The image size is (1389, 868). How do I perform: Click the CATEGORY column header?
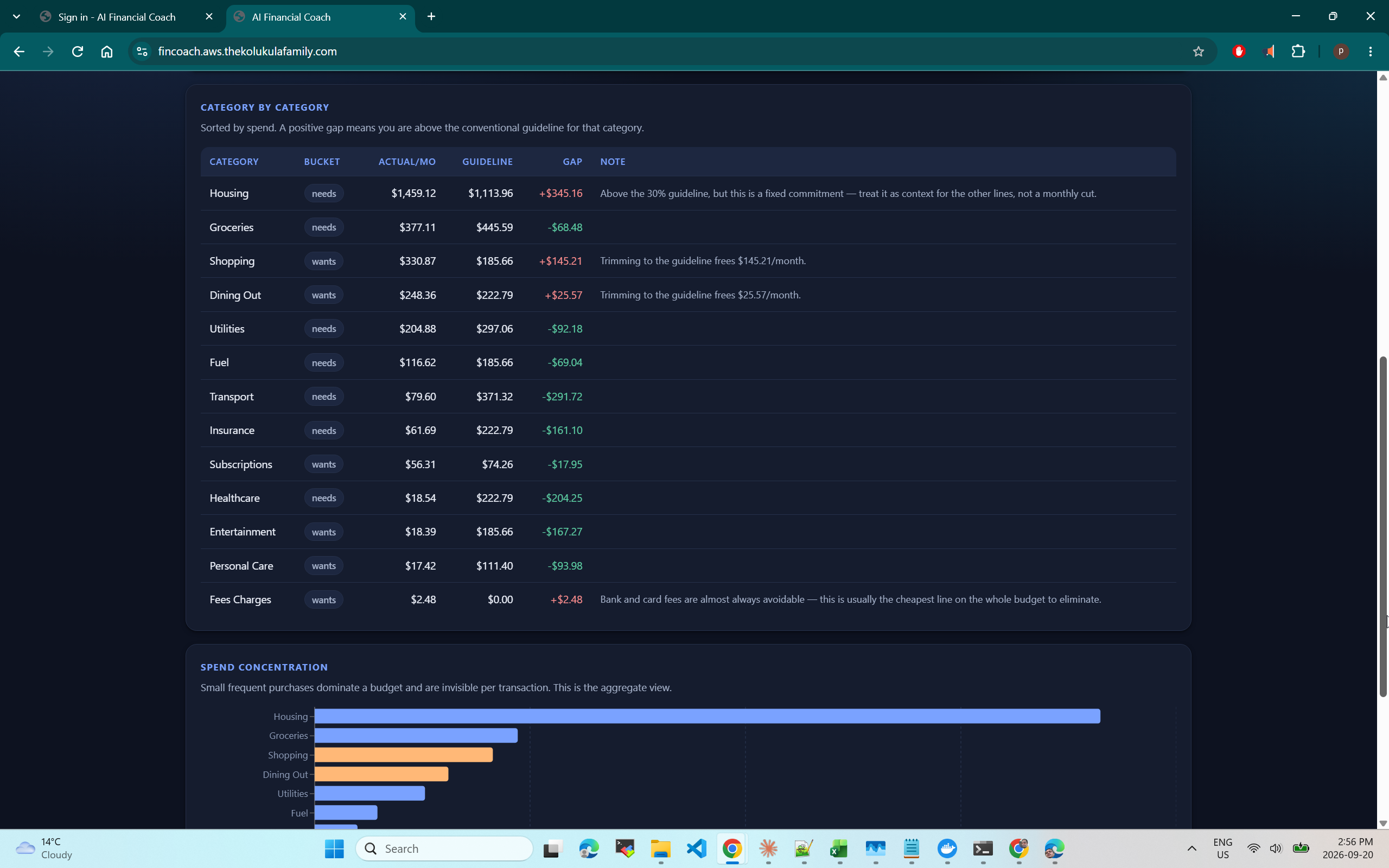pyautogui.click(x=234, y=162)
